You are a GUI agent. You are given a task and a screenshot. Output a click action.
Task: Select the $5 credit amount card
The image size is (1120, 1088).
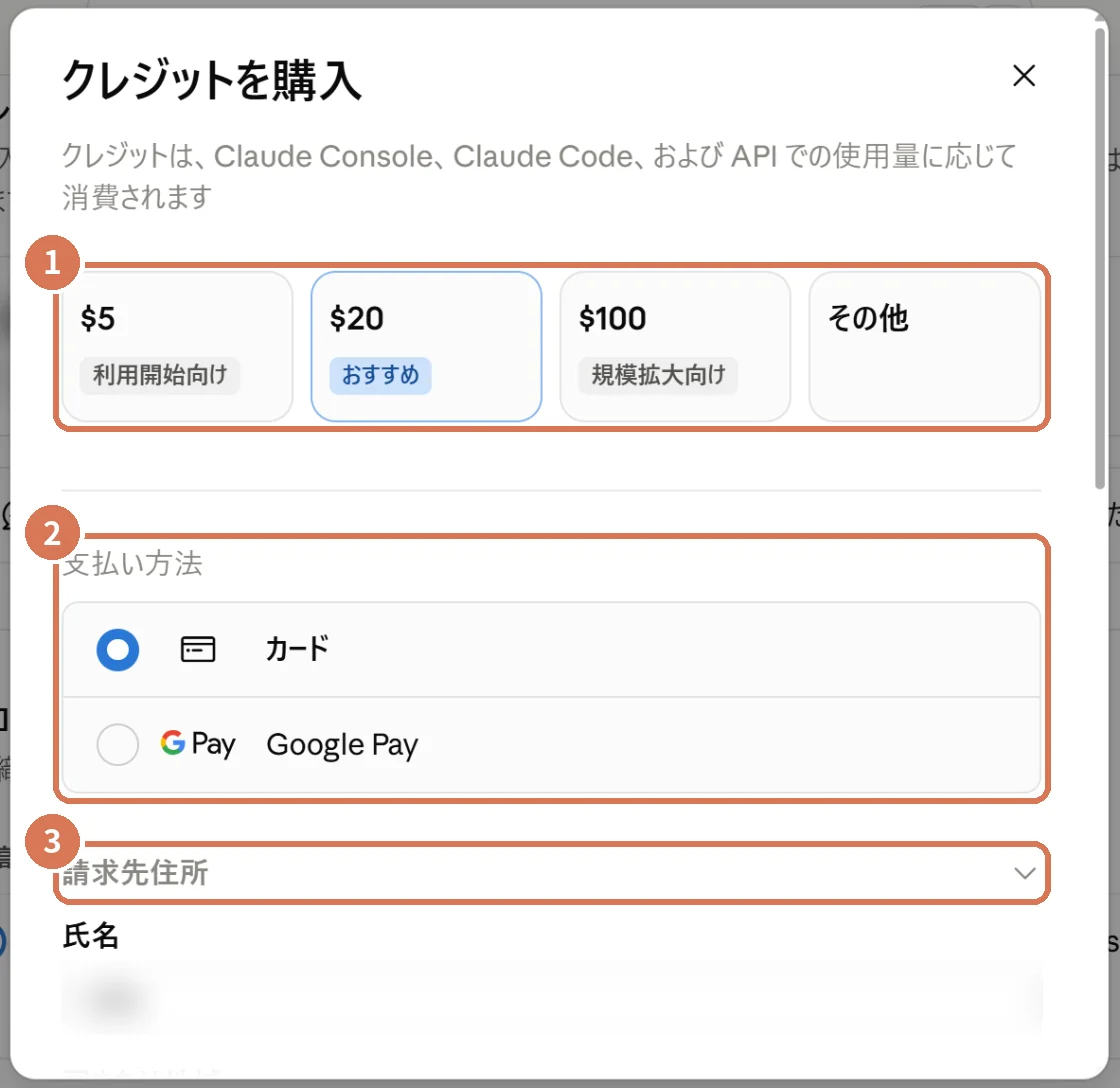coord(177,346)
